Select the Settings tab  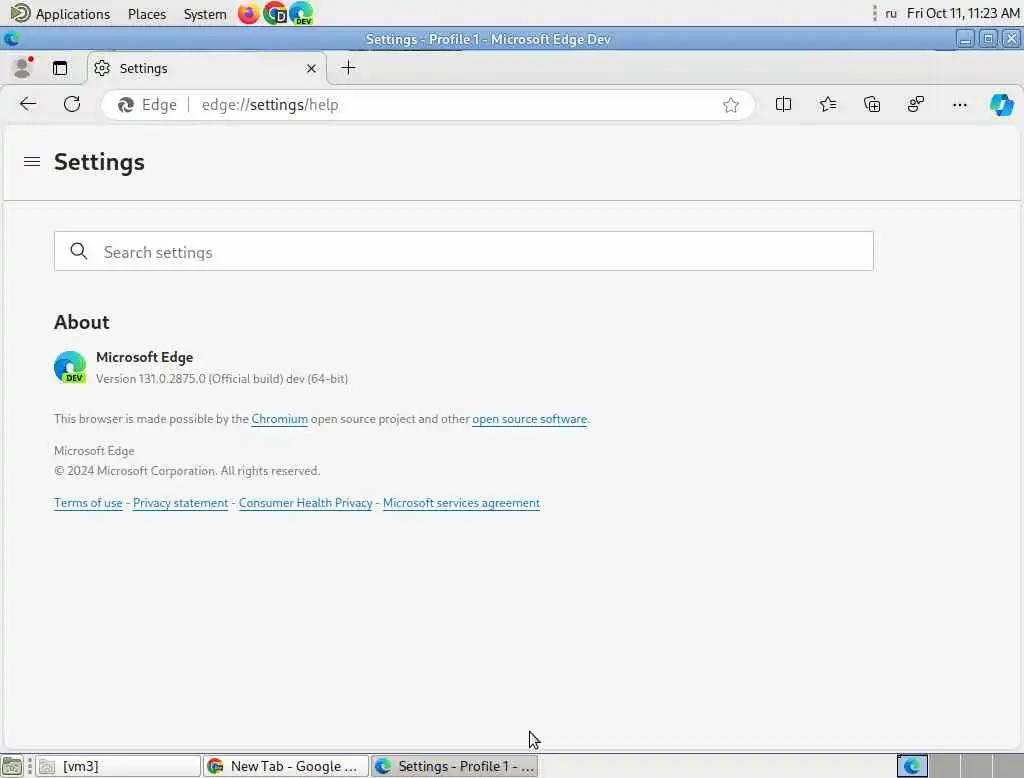click(x=206, y=69)
